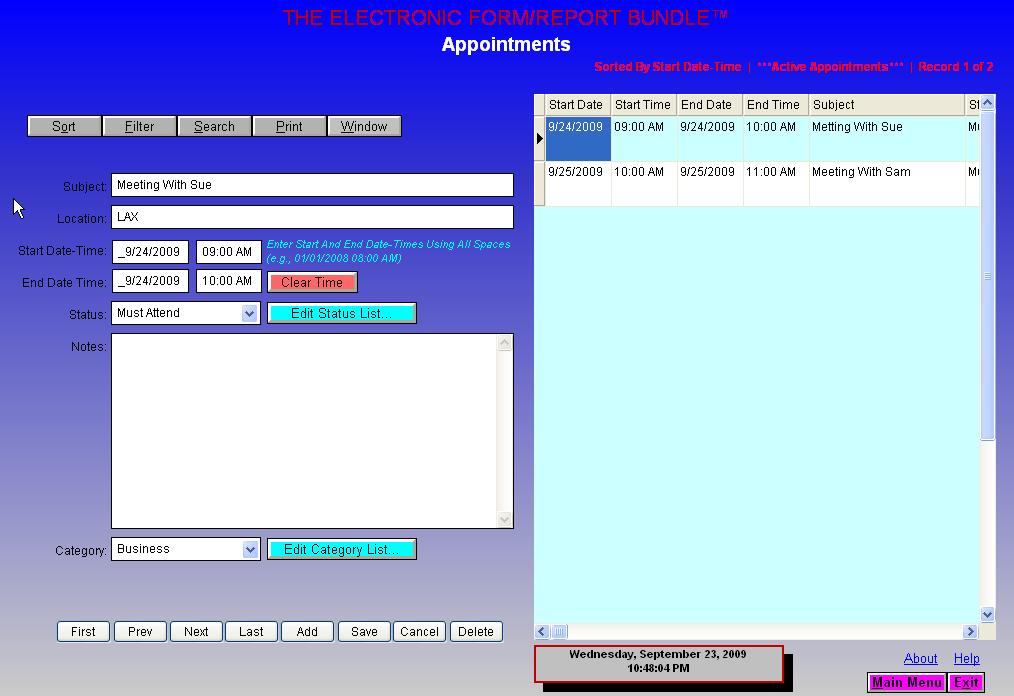Click the Start Date column header
Screen dimensions: 1014x696
(x=576, y=105)
